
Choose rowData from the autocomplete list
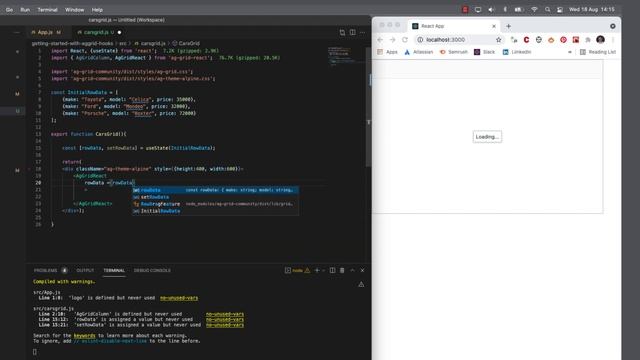pyautogui.click(x=215, y=190)
